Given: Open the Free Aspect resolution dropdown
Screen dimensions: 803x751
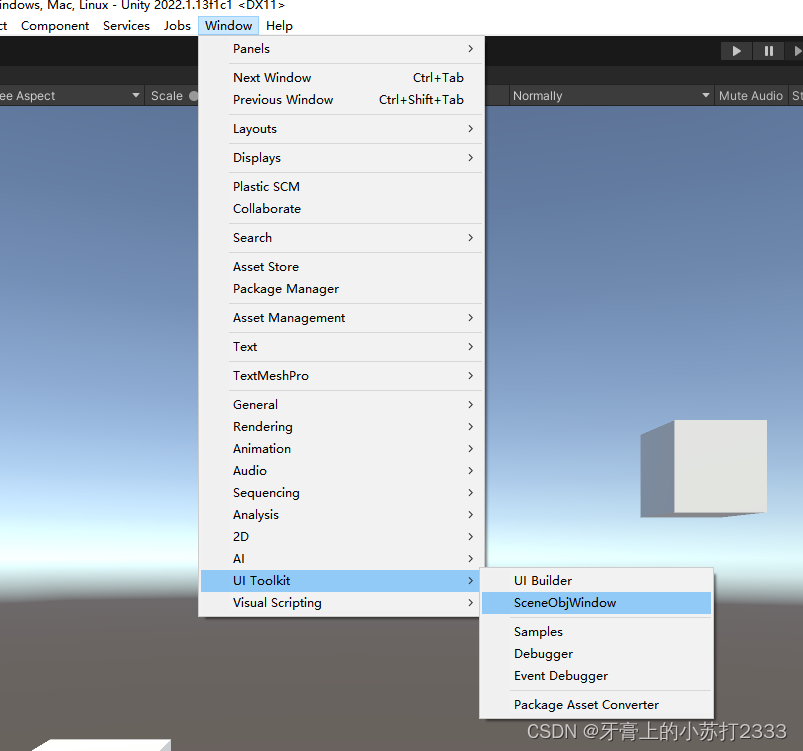Looking at the screenshot, I should [70, 95].
